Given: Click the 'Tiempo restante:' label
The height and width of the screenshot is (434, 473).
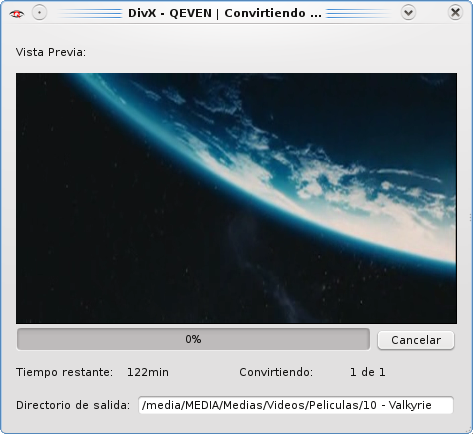Looking at the screenshot, I should click(x=64, y=372).
